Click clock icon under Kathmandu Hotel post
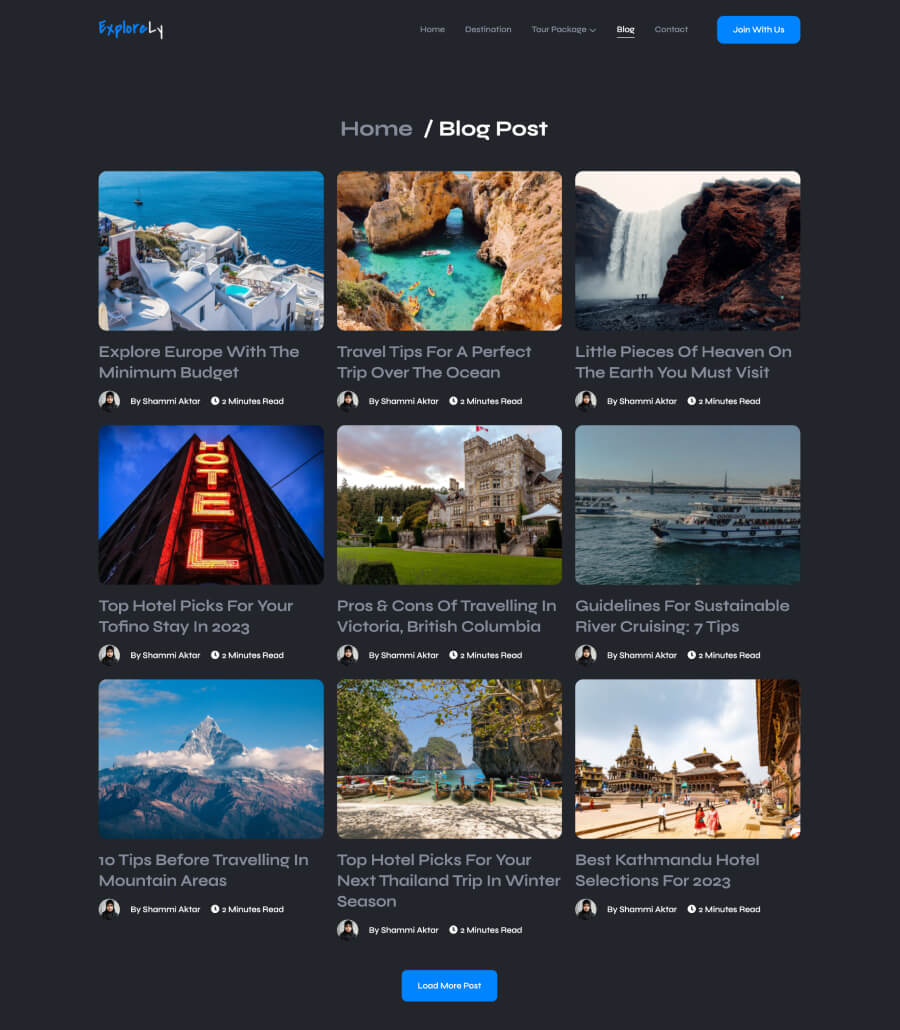Viewport: 900px width, 1030px height. click(x=692, y=909)
